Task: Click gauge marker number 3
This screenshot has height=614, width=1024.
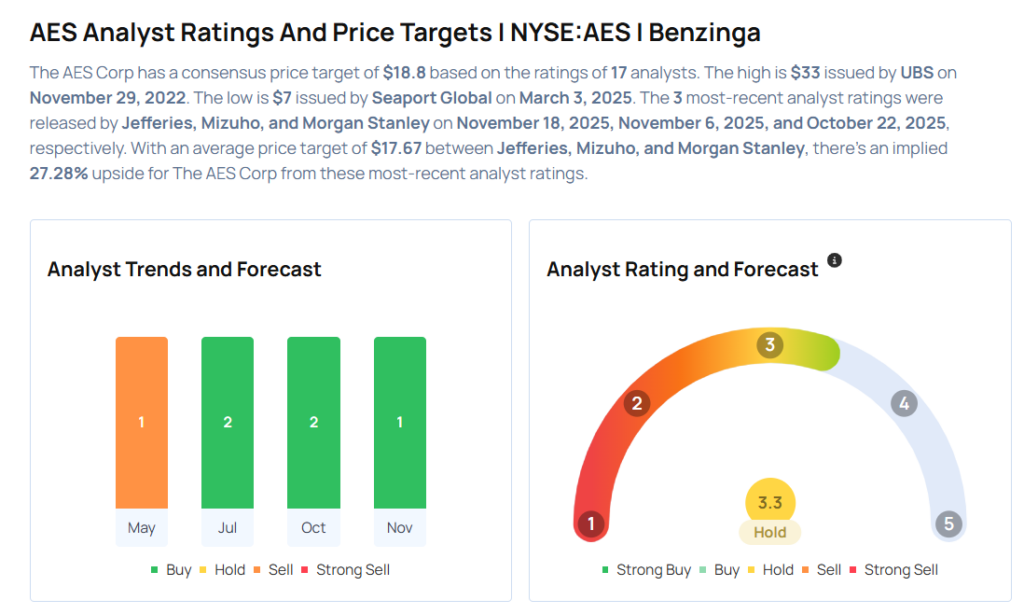Action: point(769,345)
